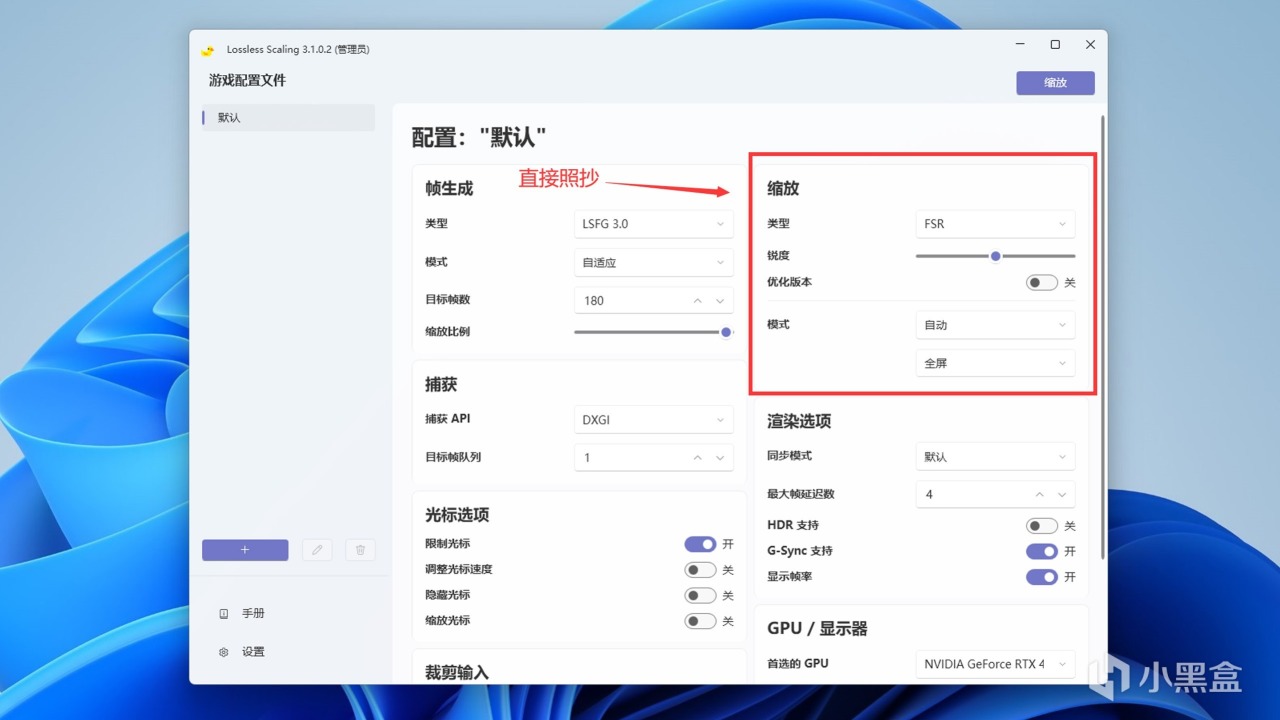
Task: Open the 手册 manual
Action: (242, 614)
